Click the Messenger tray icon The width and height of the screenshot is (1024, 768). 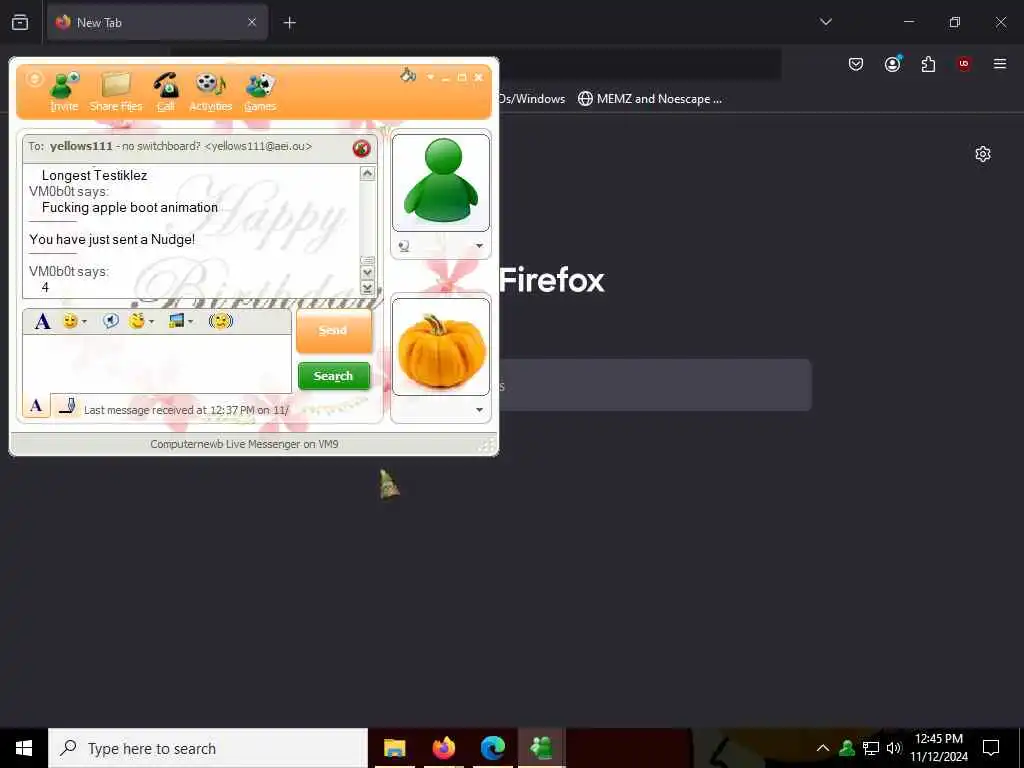pyautogui.click(x=847, y=748)
